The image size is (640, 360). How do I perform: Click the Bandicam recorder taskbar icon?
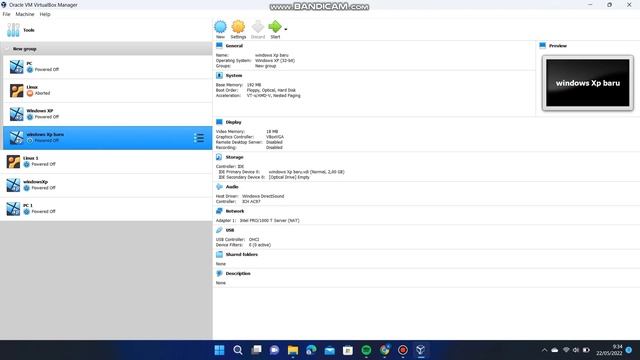(403, 350)
